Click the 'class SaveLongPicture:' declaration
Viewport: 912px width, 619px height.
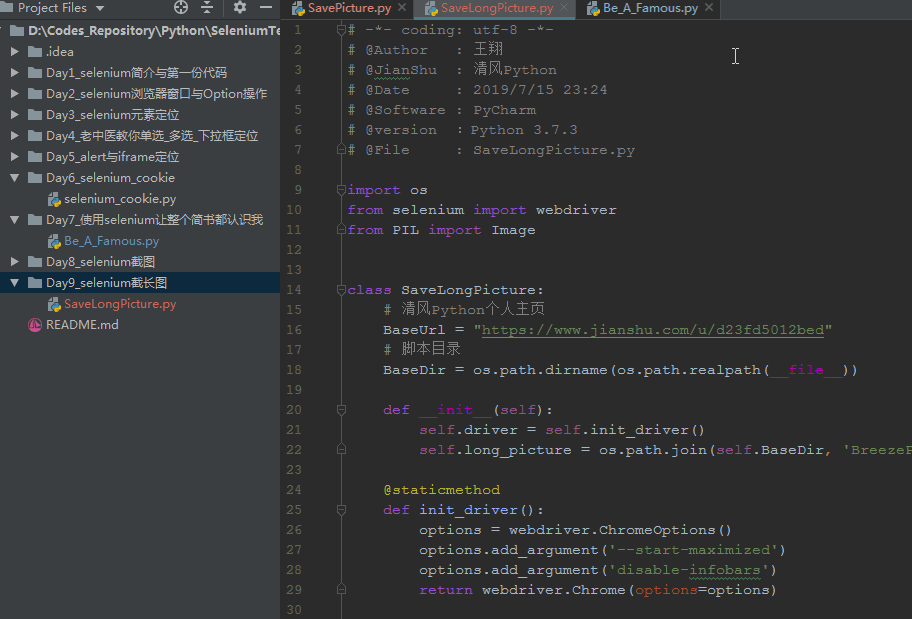446,290
